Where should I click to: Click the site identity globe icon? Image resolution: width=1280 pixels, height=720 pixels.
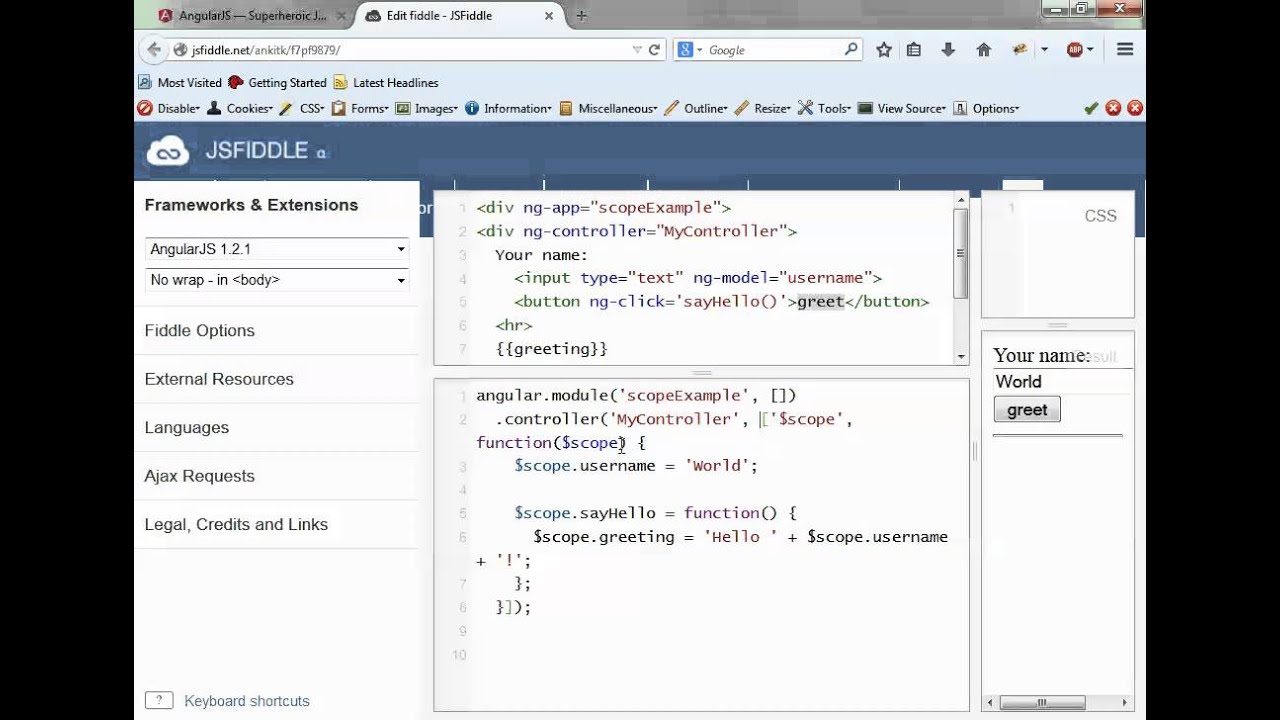pos(180,50)
